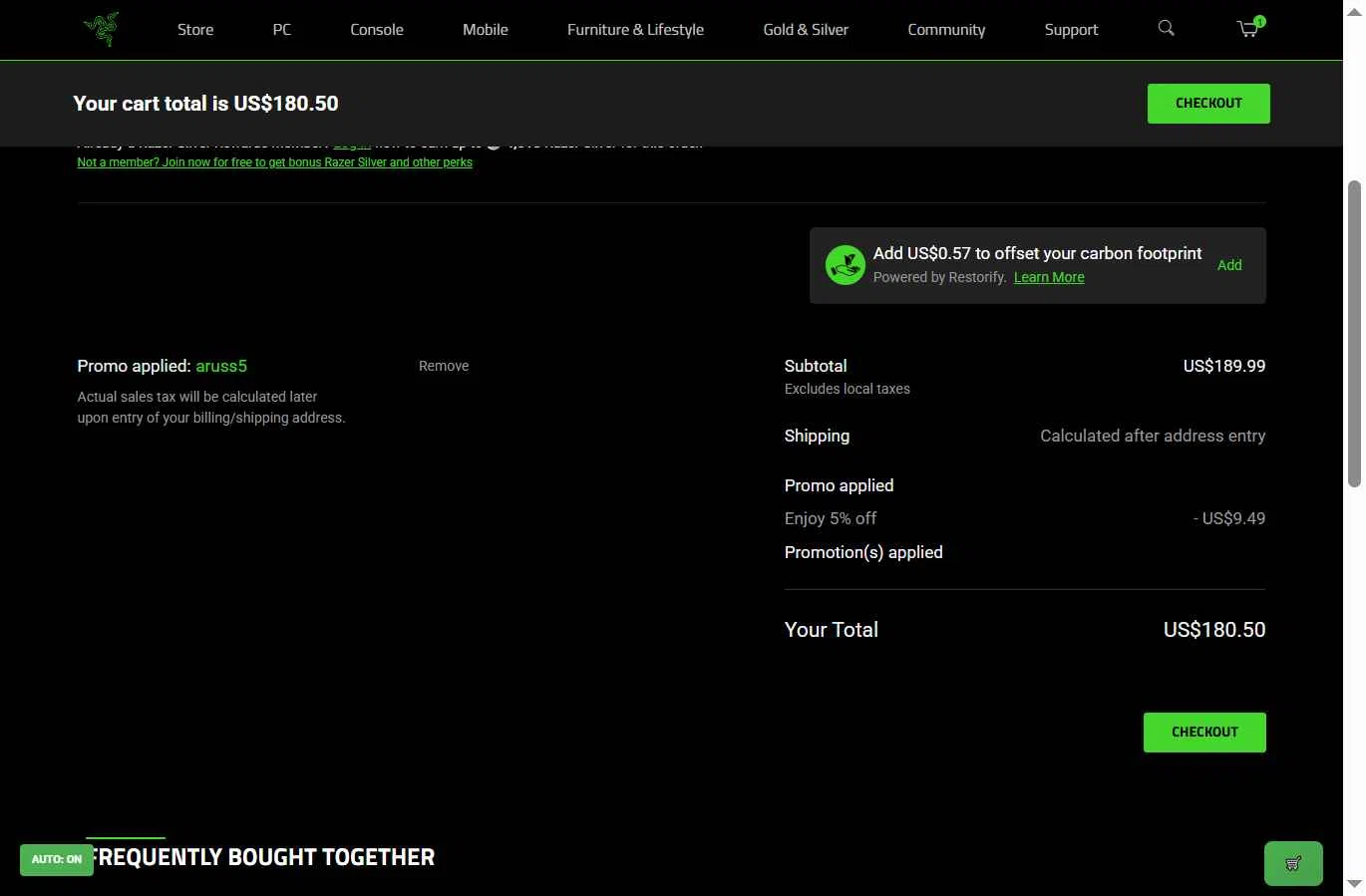Click the join Razer Silver membership link

coord(275,162)
